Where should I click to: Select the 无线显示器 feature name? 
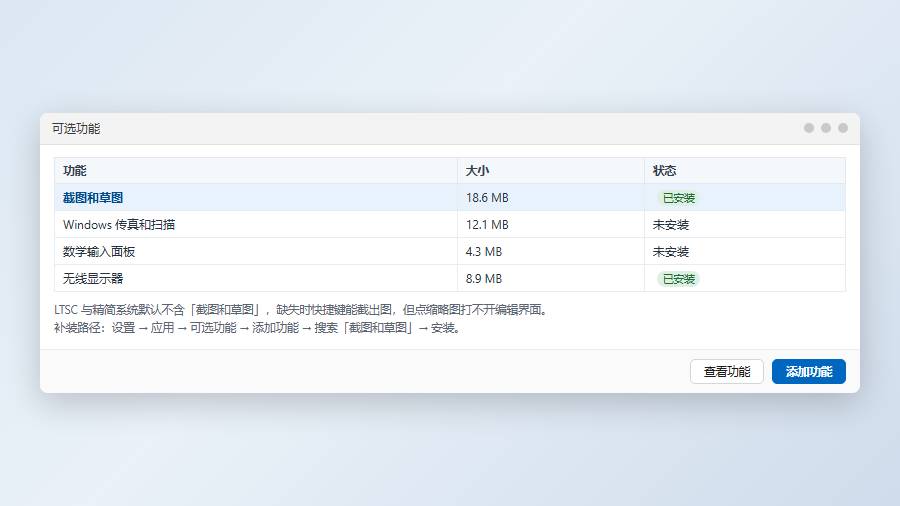coord(93,278)
